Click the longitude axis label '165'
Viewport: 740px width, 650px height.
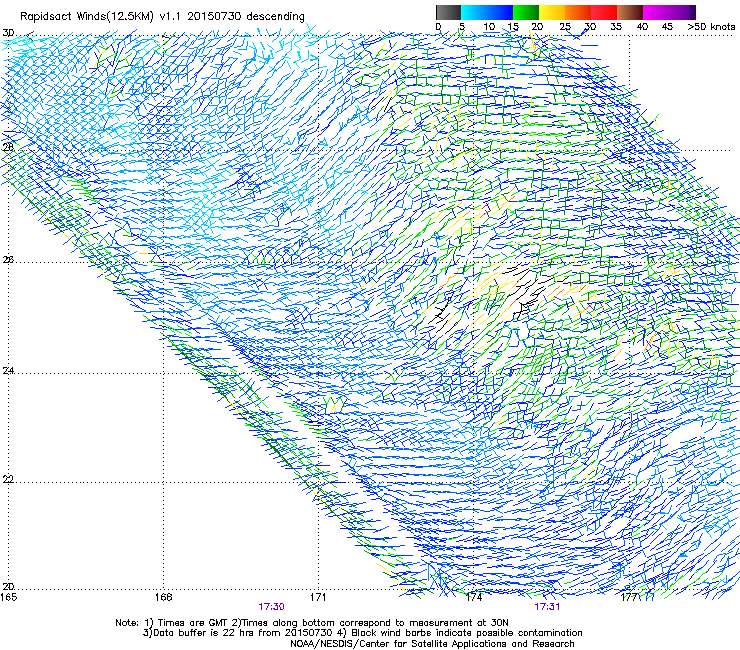[8, 597]
